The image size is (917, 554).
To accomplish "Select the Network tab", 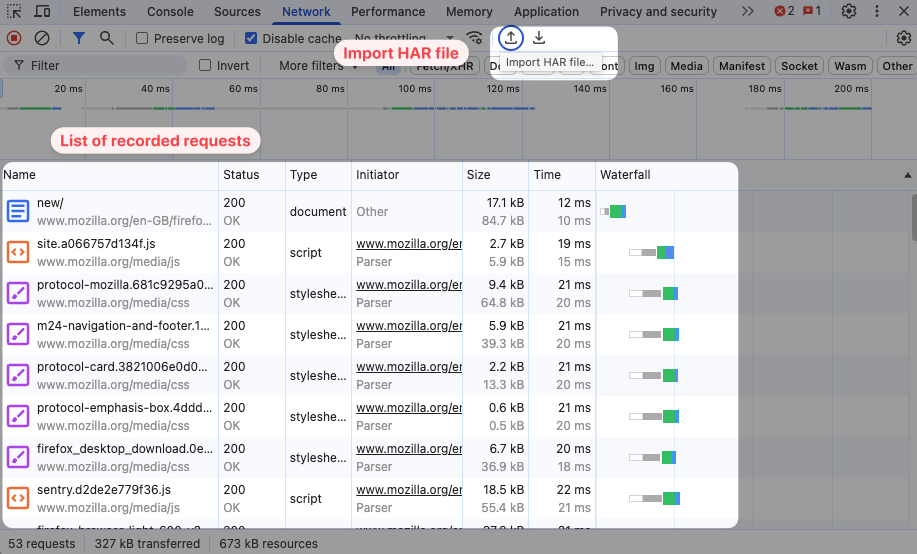I will click(x=306, y=12).
